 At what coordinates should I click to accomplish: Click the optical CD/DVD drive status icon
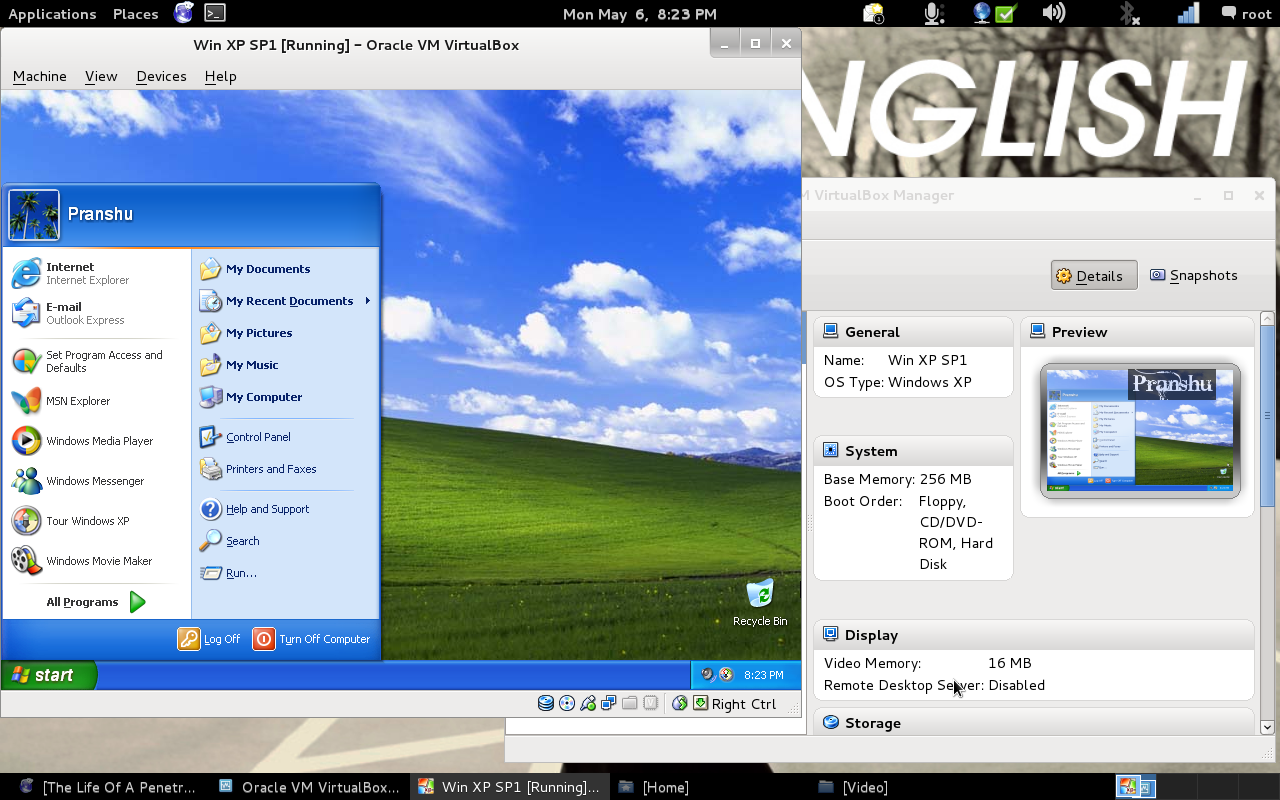[x=567, y=703]
